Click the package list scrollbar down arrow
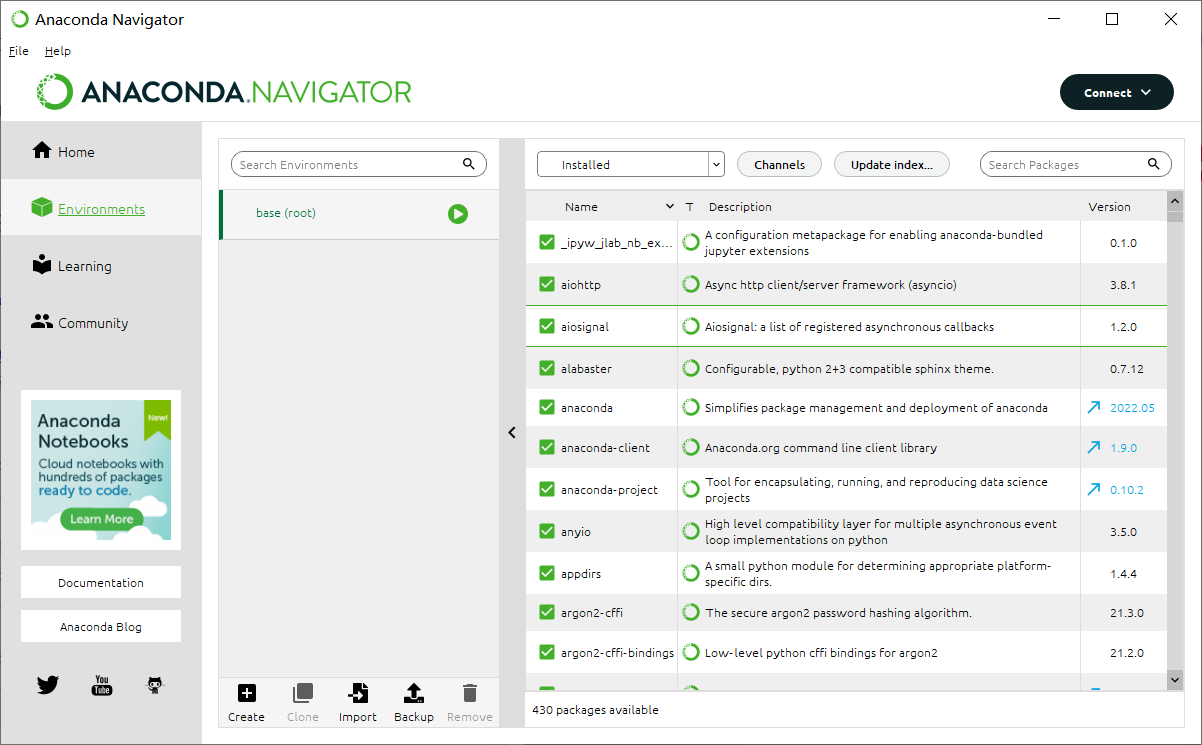 (1174, 679)
